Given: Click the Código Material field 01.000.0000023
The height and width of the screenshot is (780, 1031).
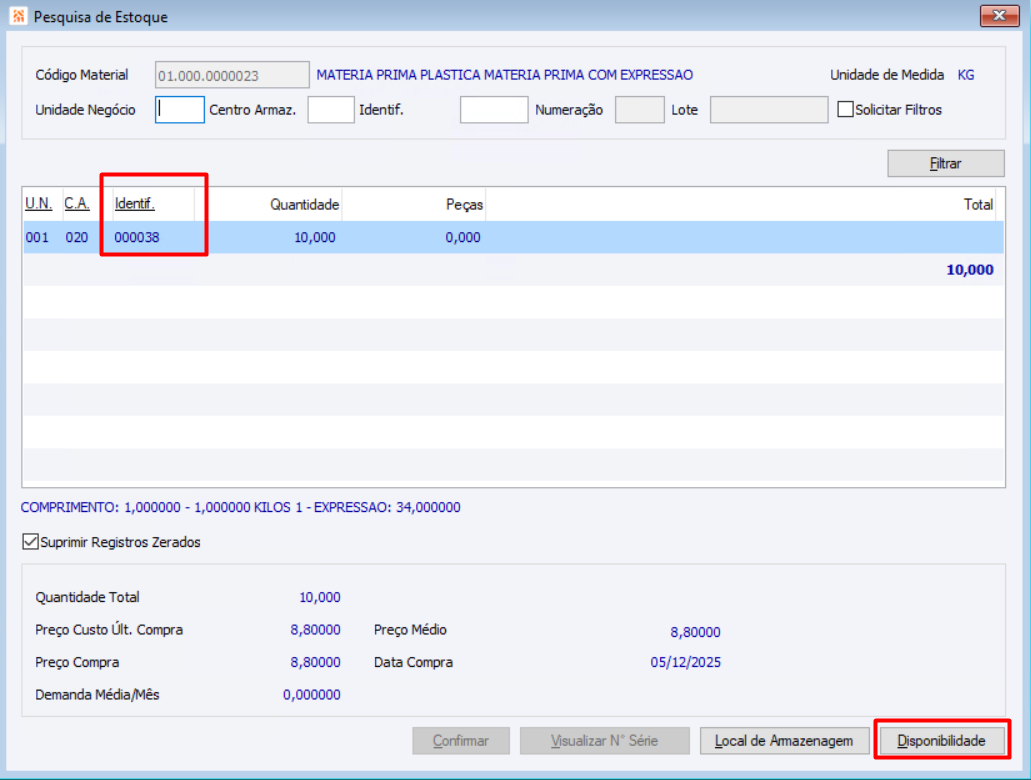Looking at the screenshot, I should [x=232, y=75].
